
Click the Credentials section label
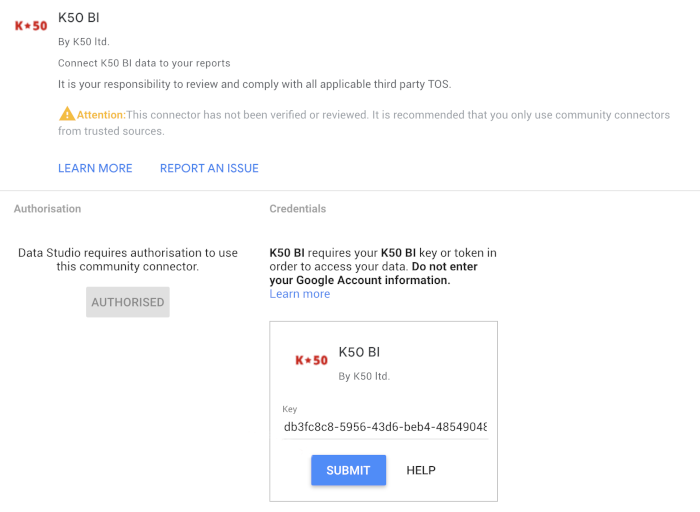tap(298, 209)
